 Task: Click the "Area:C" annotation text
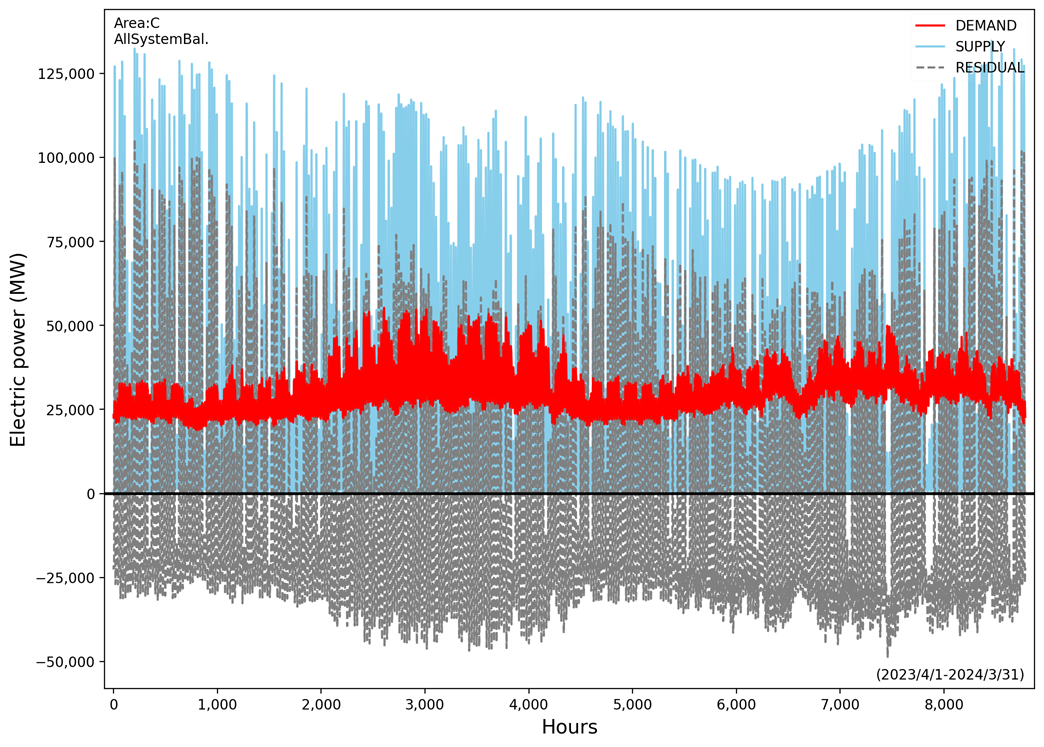click(x=137, y=23)
